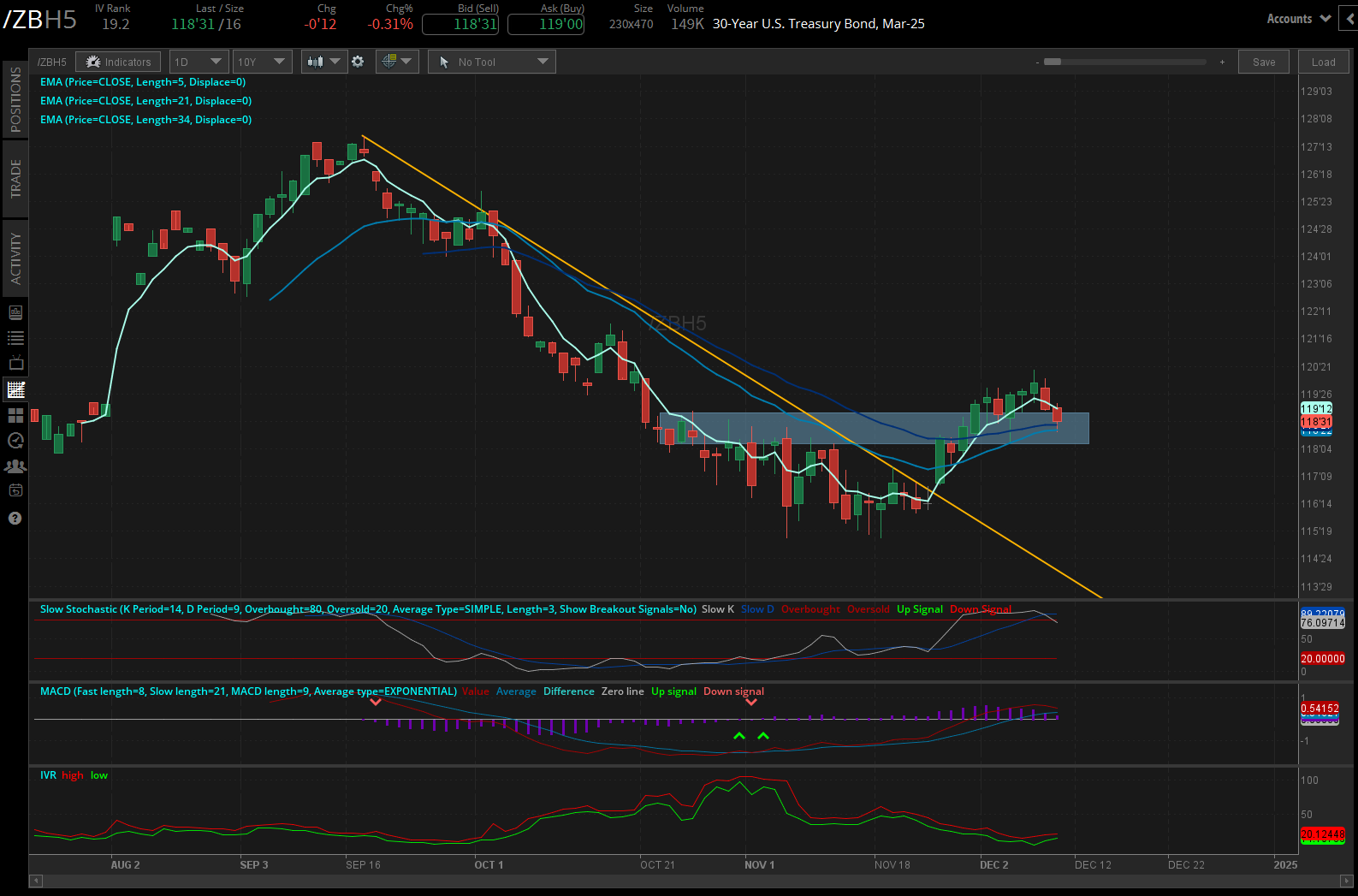Expand the chart style dropdown arrow
1358x896 pixels.
click(x=335, y=61)
